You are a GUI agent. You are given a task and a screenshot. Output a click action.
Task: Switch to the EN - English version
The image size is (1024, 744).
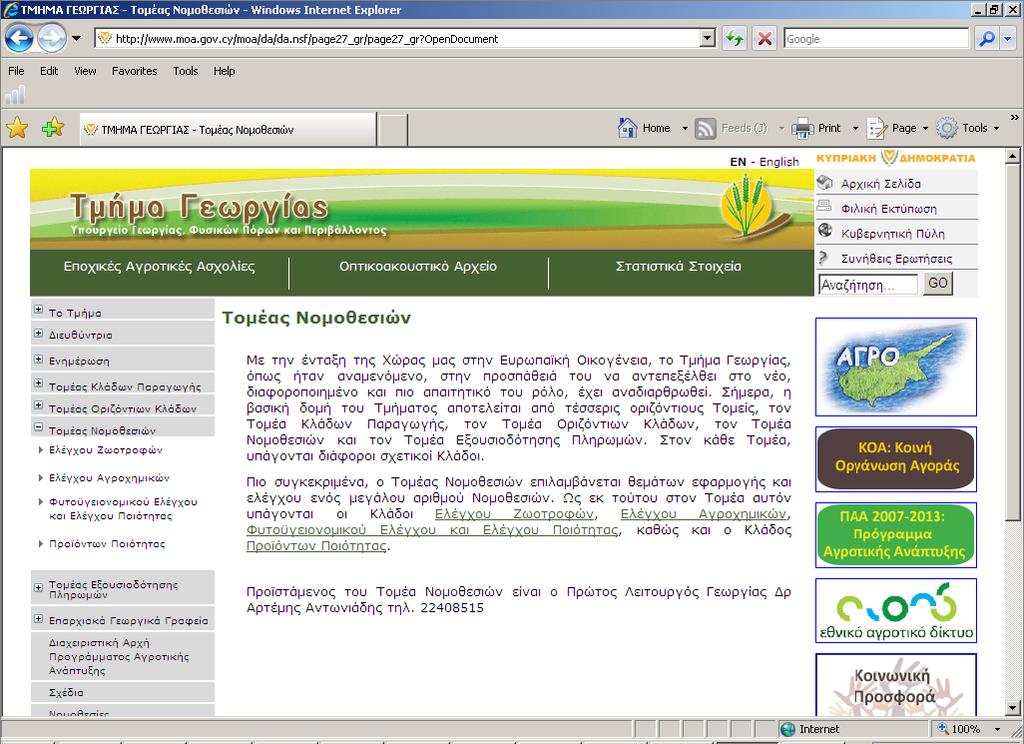764,161
